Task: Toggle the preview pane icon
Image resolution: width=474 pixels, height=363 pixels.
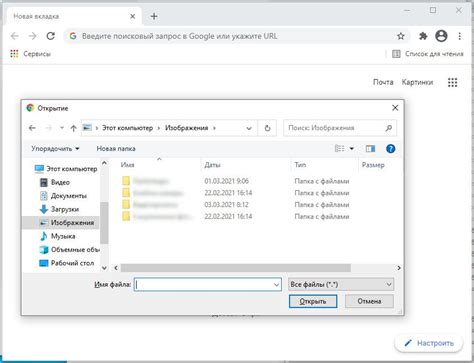Action: pyautogui.click(x=370, y=149)
